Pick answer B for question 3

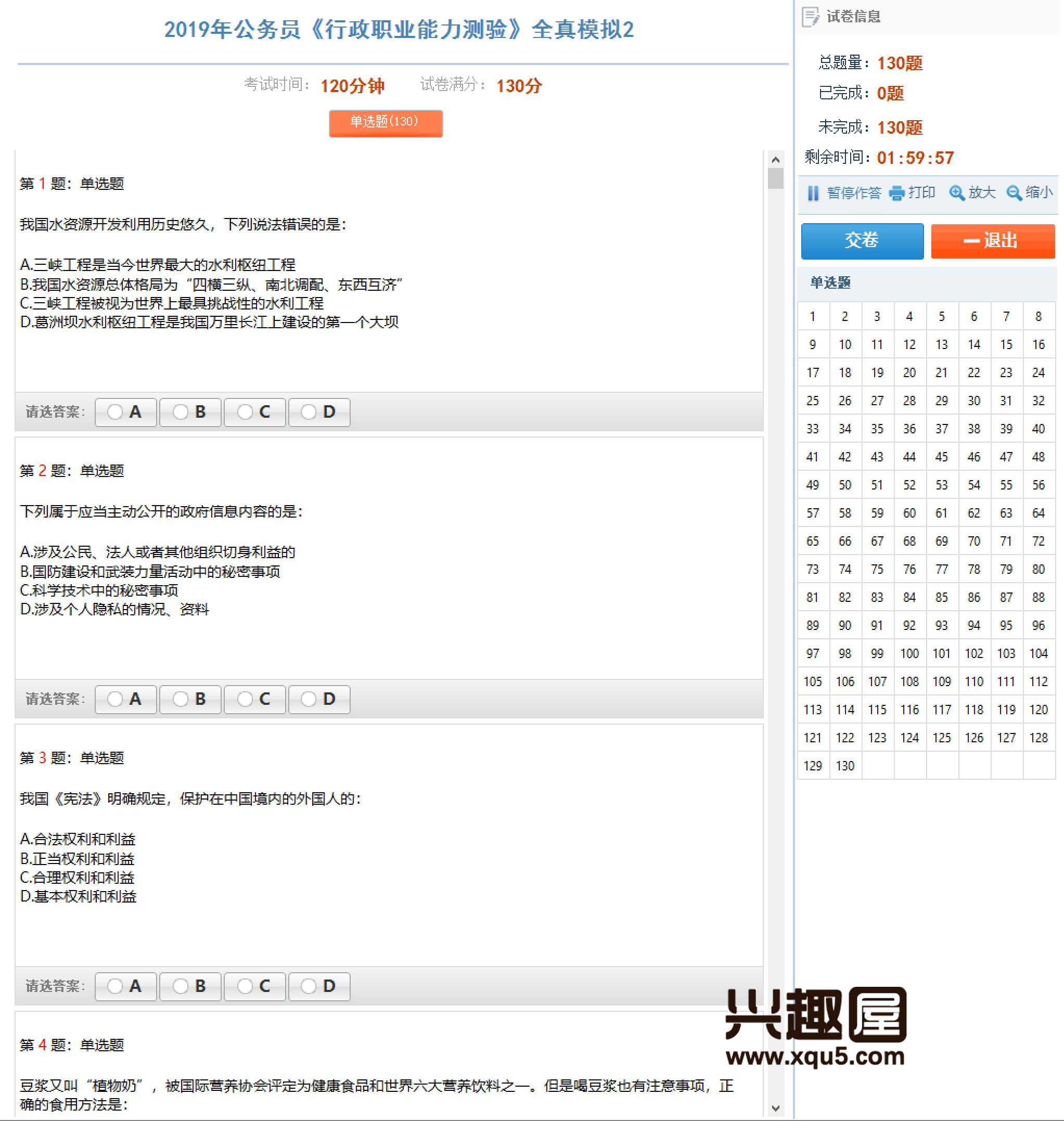[x=190, y=987]
